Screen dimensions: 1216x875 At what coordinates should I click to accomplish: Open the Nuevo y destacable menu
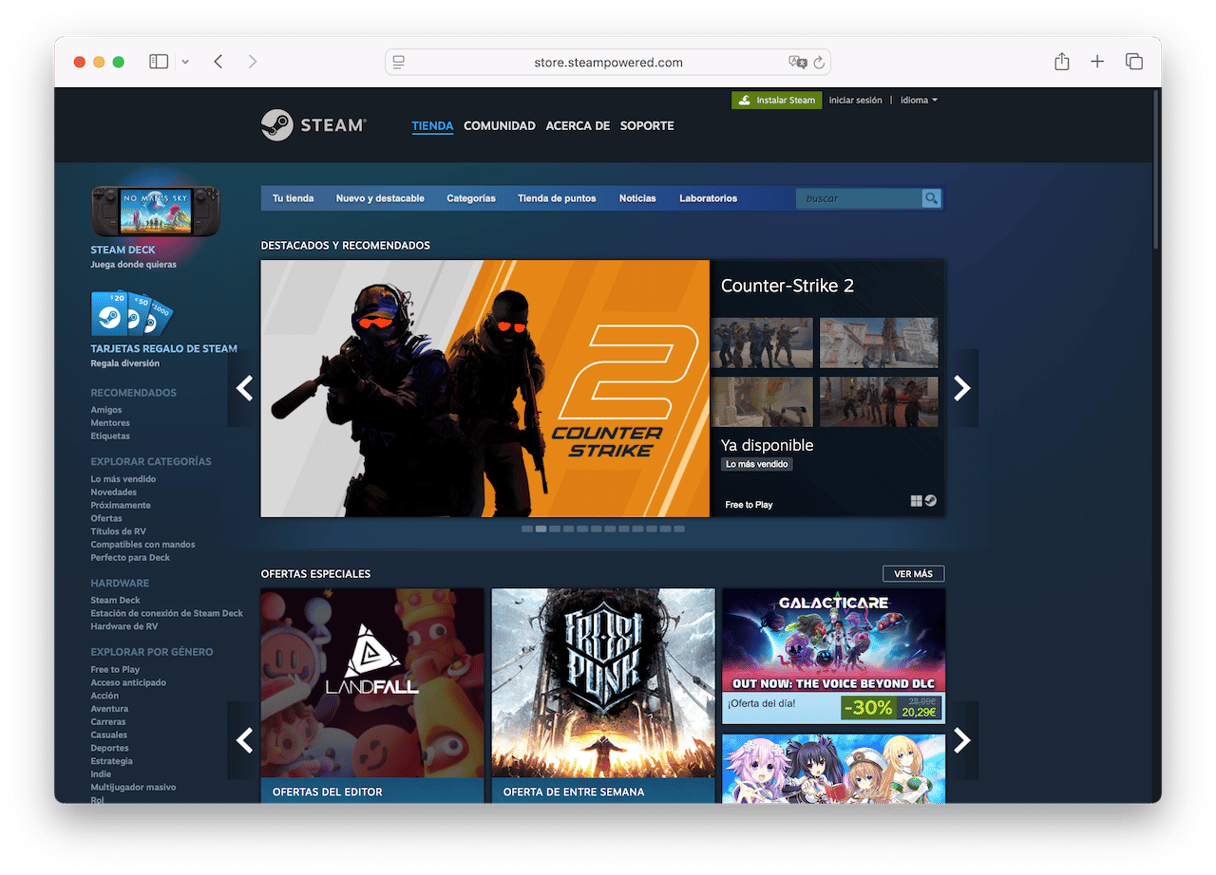[x=380, y=198]
